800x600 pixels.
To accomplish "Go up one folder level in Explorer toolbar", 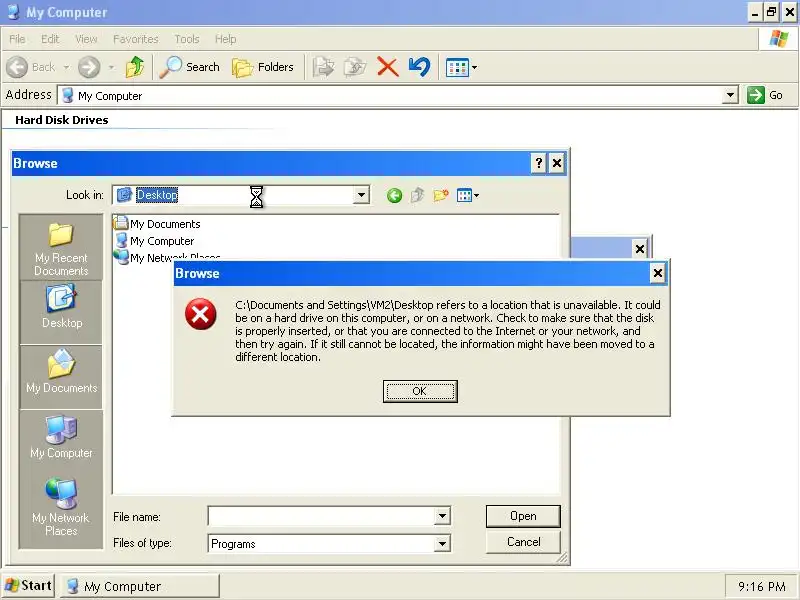I will 135,67.
